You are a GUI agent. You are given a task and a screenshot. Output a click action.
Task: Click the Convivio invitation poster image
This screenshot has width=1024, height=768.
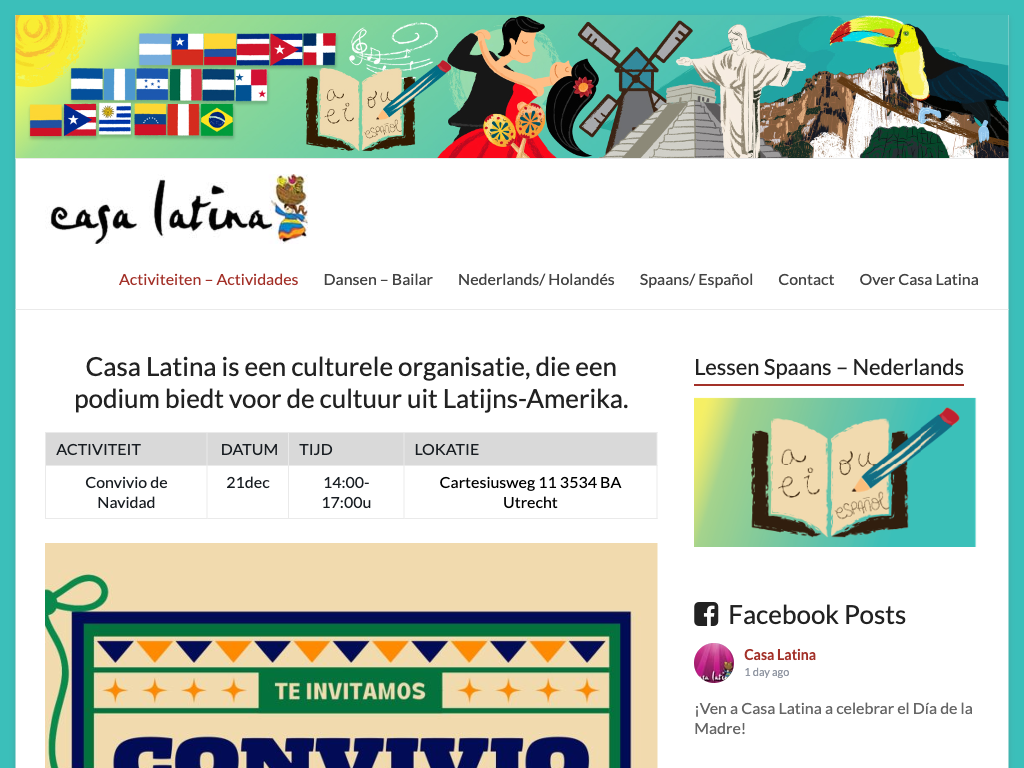tap(351, 656)
